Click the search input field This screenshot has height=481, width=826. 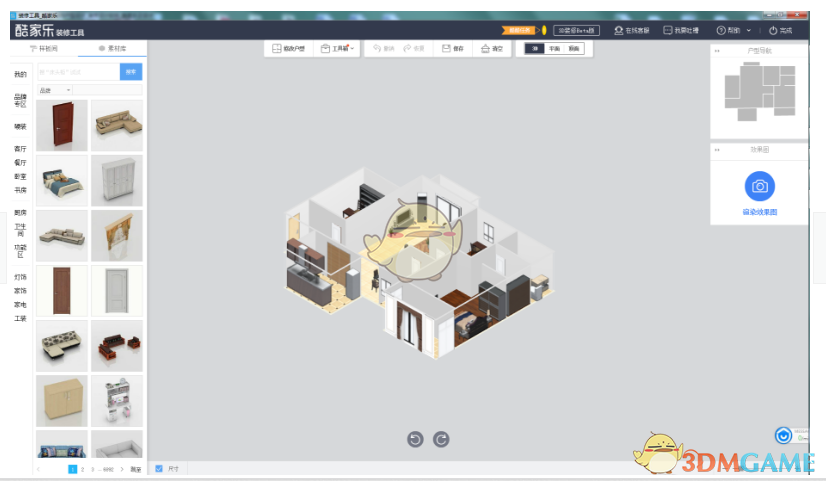tap(78, 72)
